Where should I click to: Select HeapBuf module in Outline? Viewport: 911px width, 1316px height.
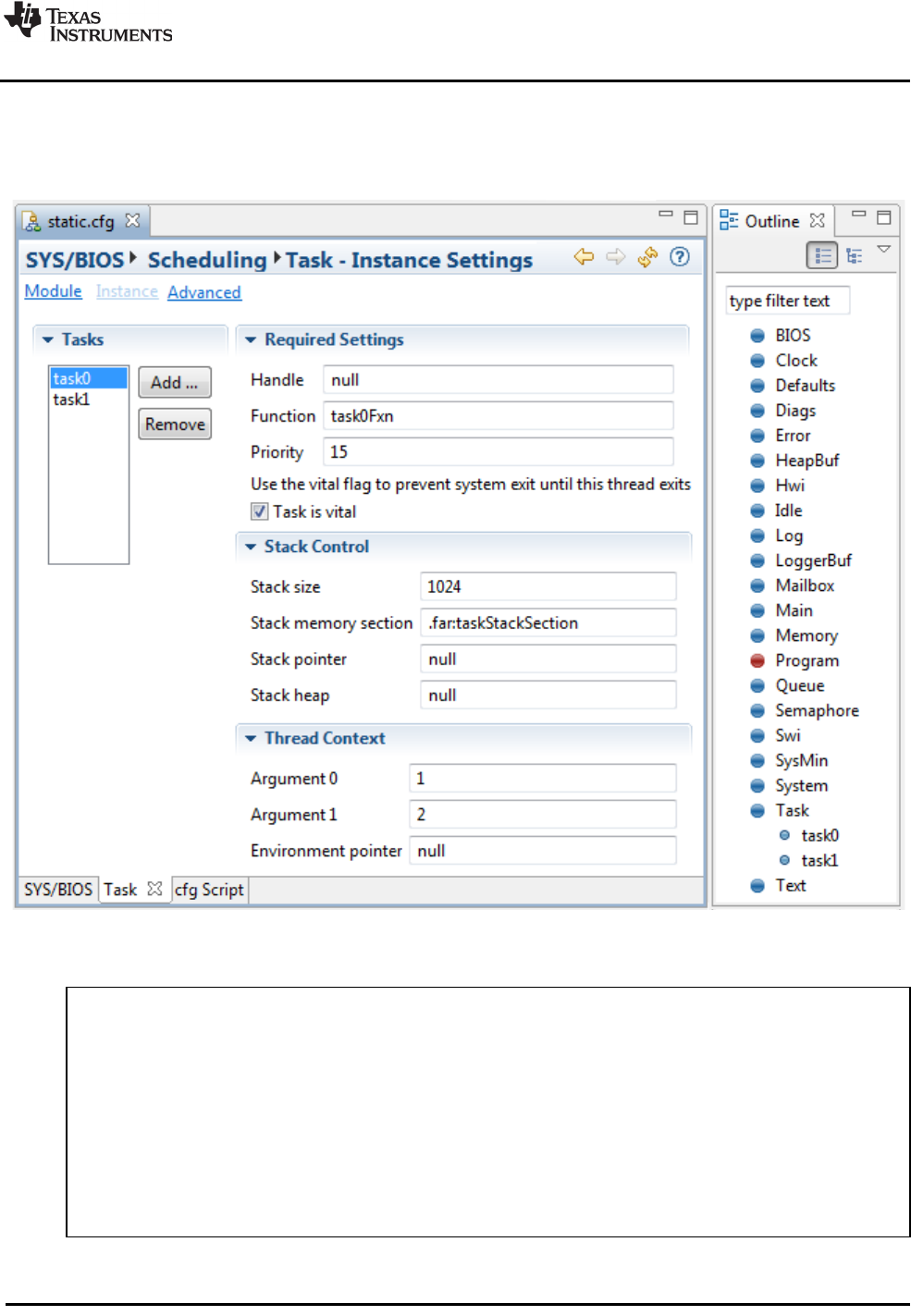click(x=806, y=461)
